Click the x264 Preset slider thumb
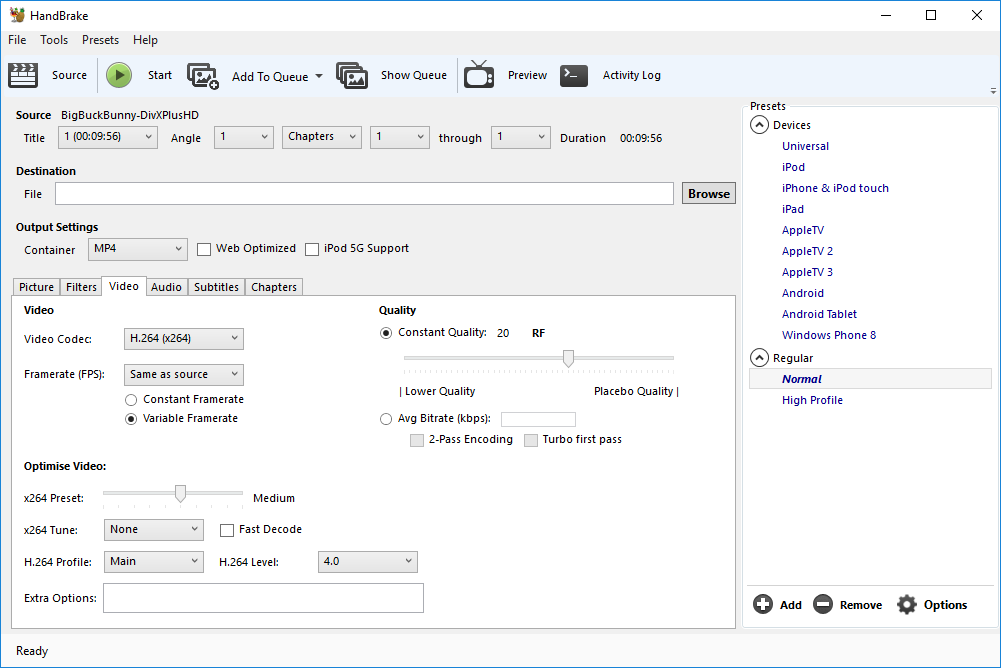The image size is (1001, 668). [180, 494]
